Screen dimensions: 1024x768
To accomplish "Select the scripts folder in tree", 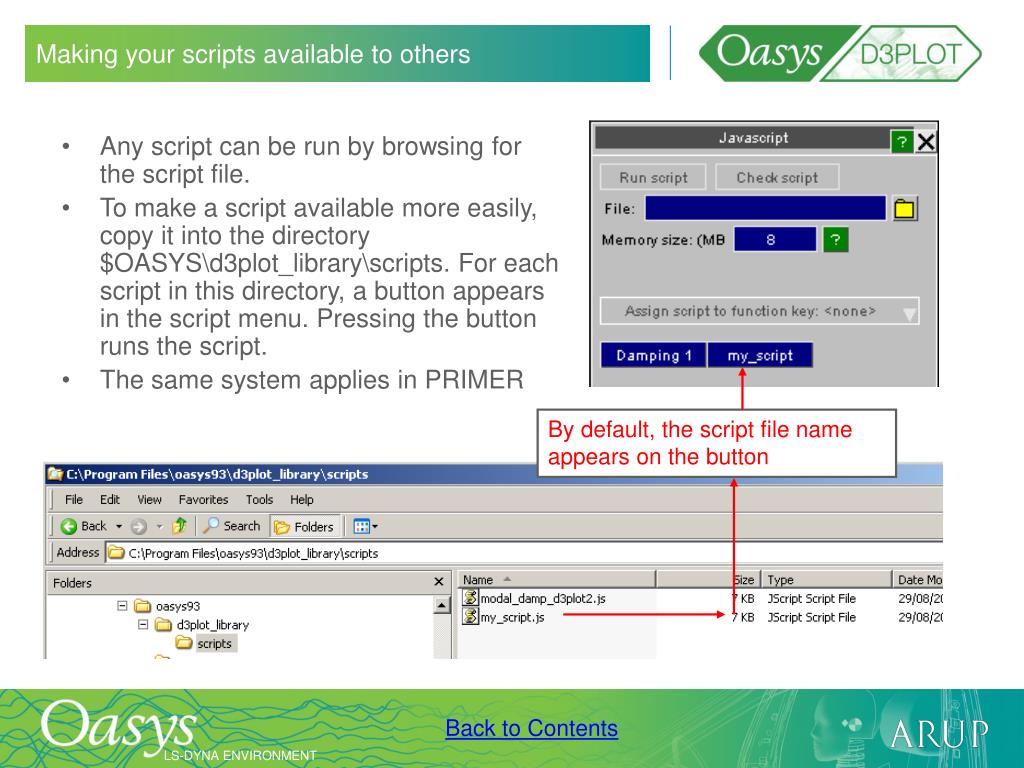I will [206, 643].
